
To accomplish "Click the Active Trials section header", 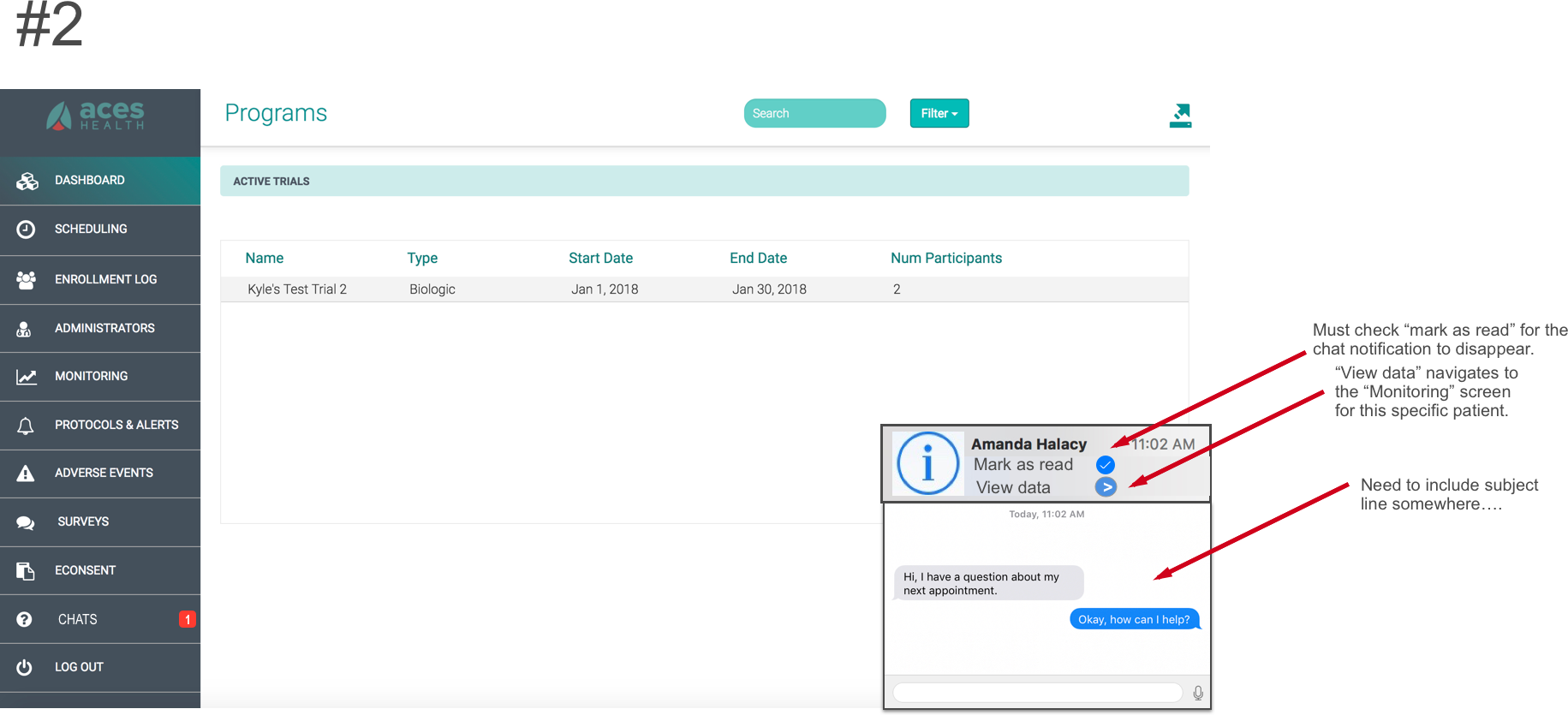I will click(704, 182).
